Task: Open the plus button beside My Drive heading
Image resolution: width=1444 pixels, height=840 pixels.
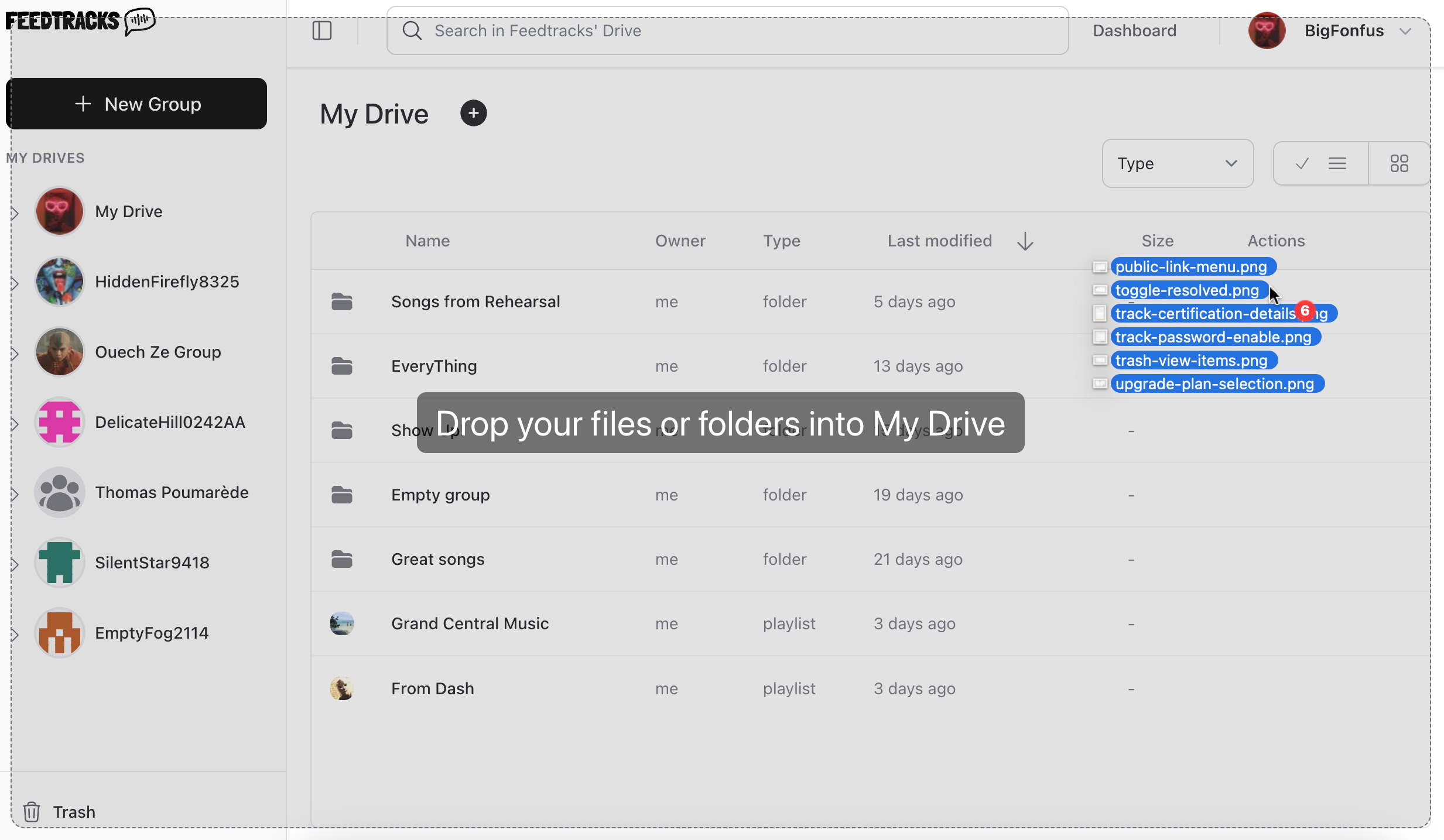Action: [473, 112]
